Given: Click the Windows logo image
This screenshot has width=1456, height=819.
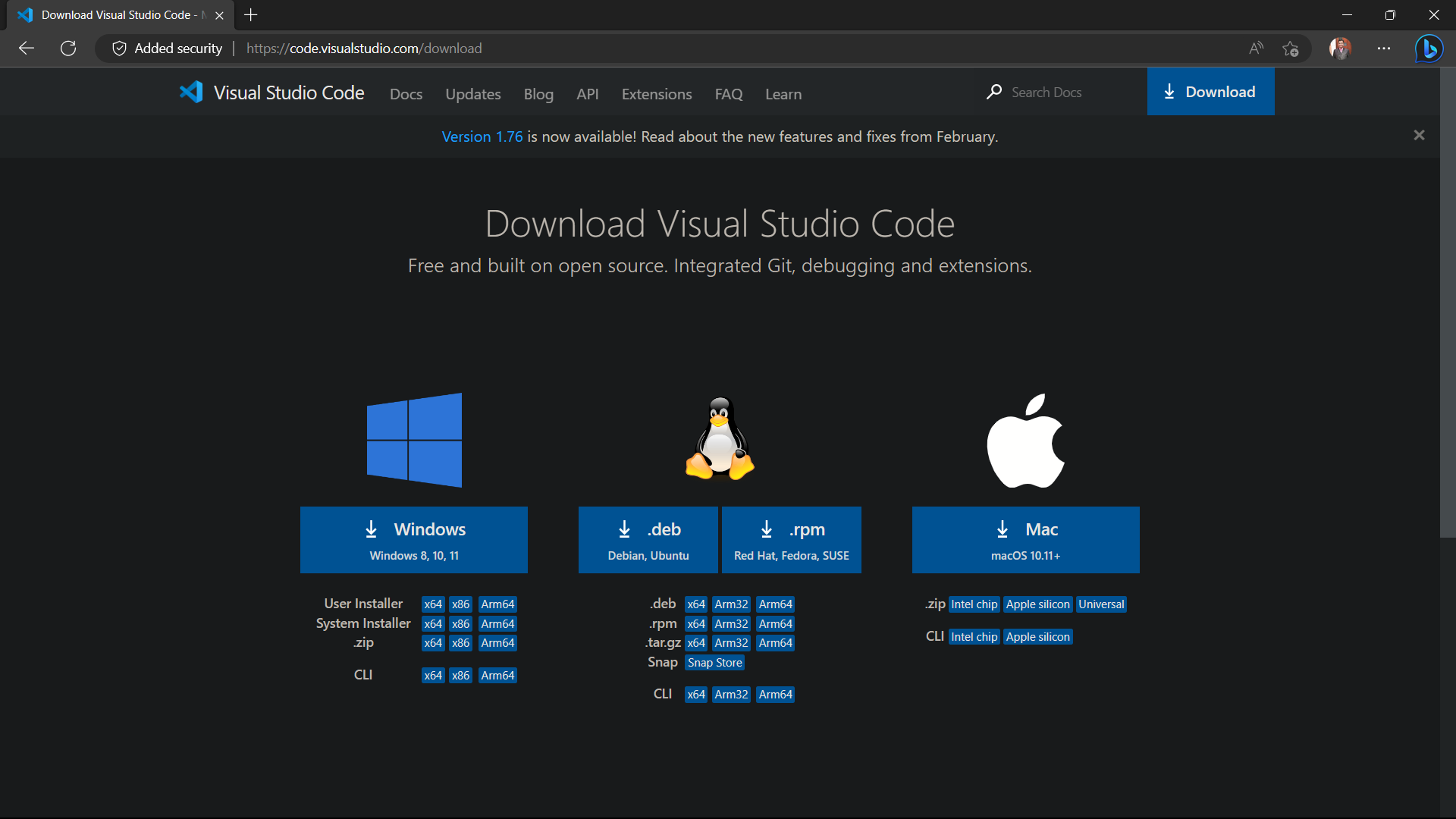Looking at the screenshot, I should coord(414,440).
